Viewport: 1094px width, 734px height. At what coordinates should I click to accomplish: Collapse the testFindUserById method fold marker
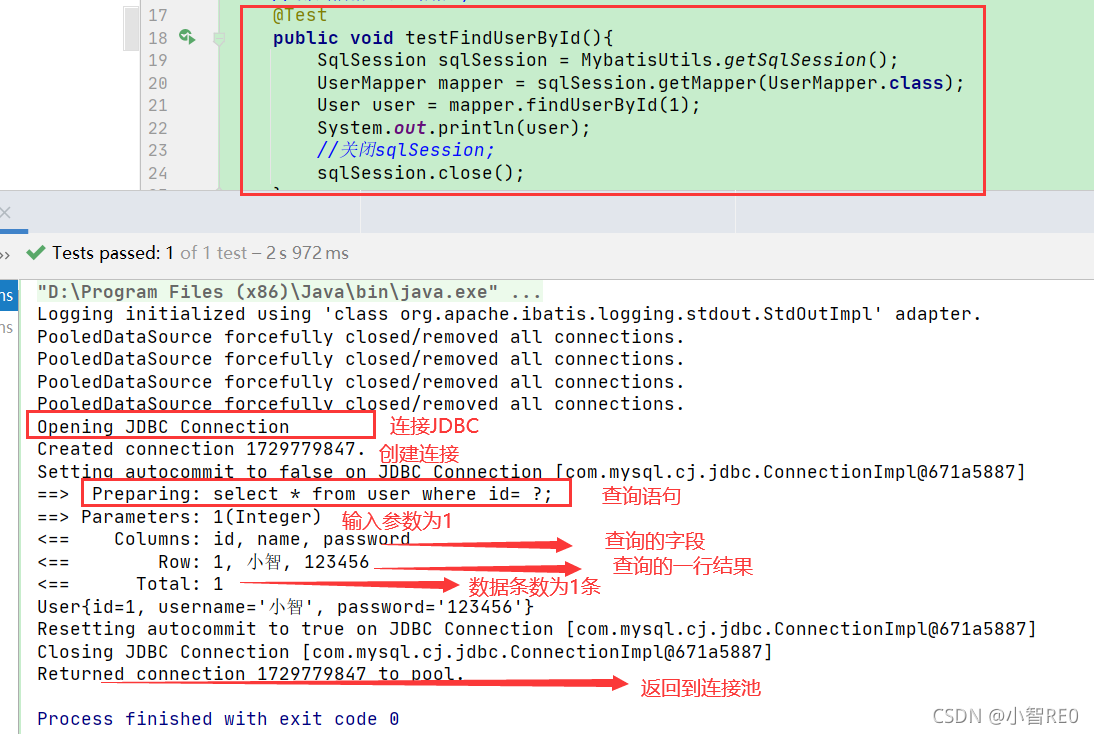click(218, 39)
